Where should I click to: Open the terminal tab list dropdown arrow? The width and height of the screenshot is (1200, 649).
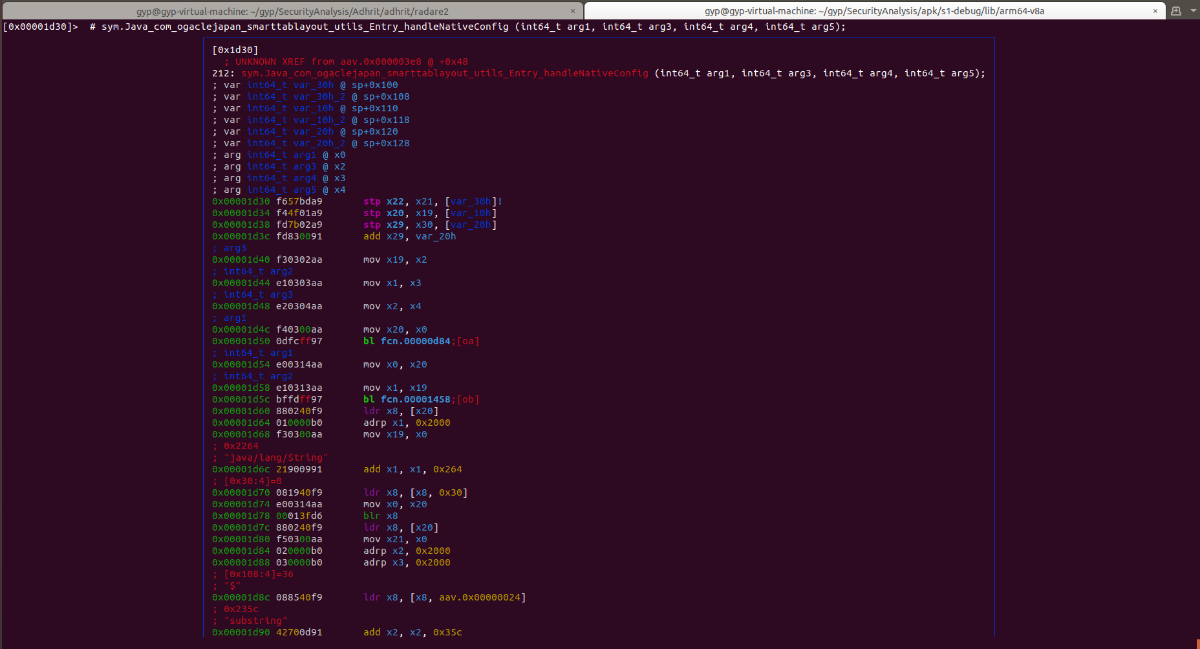click(x=1192, y=9)
